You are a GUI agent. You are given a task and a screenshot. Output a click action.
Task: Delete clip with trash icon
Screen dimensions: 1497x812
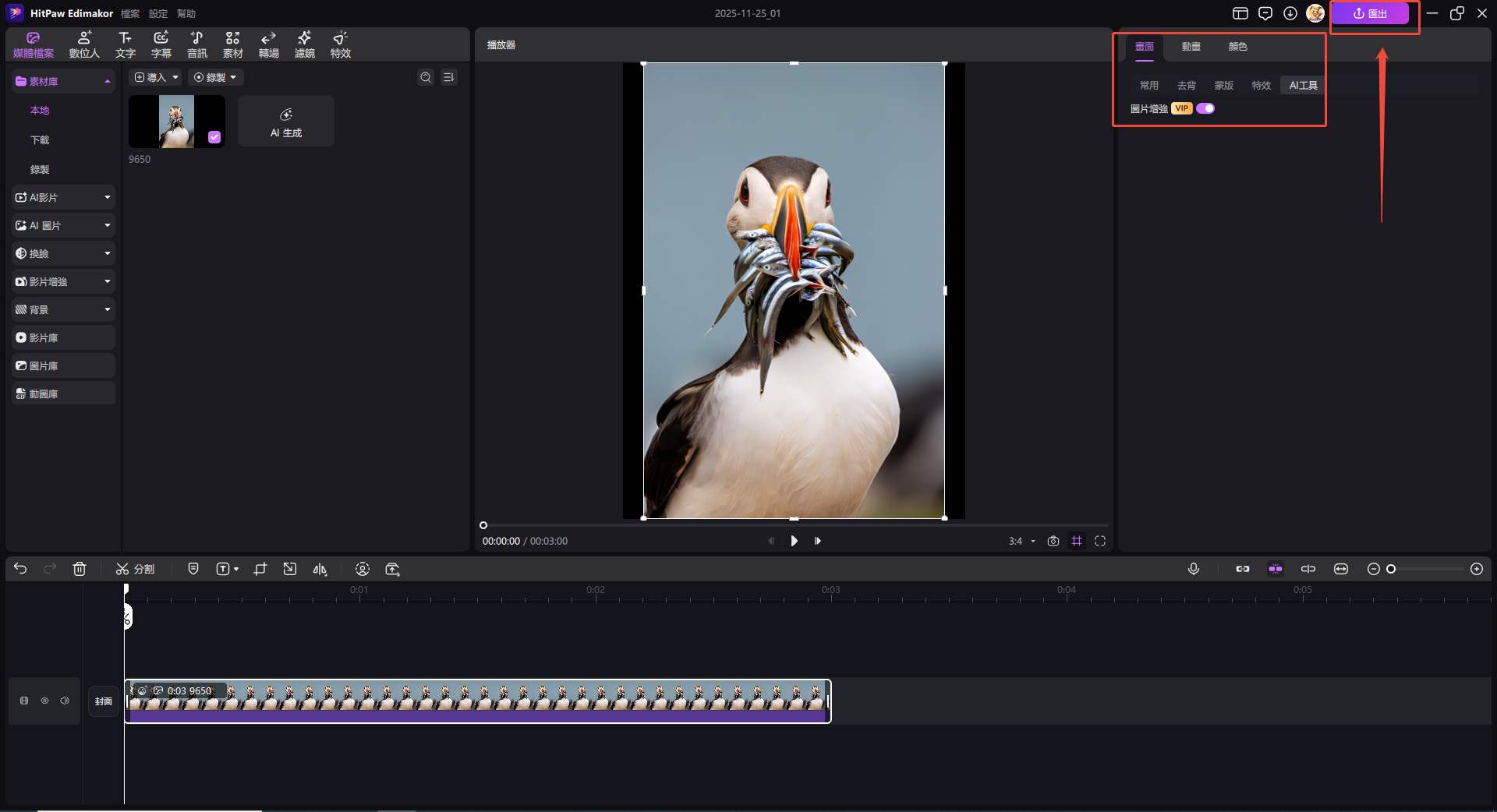[80, 569]
